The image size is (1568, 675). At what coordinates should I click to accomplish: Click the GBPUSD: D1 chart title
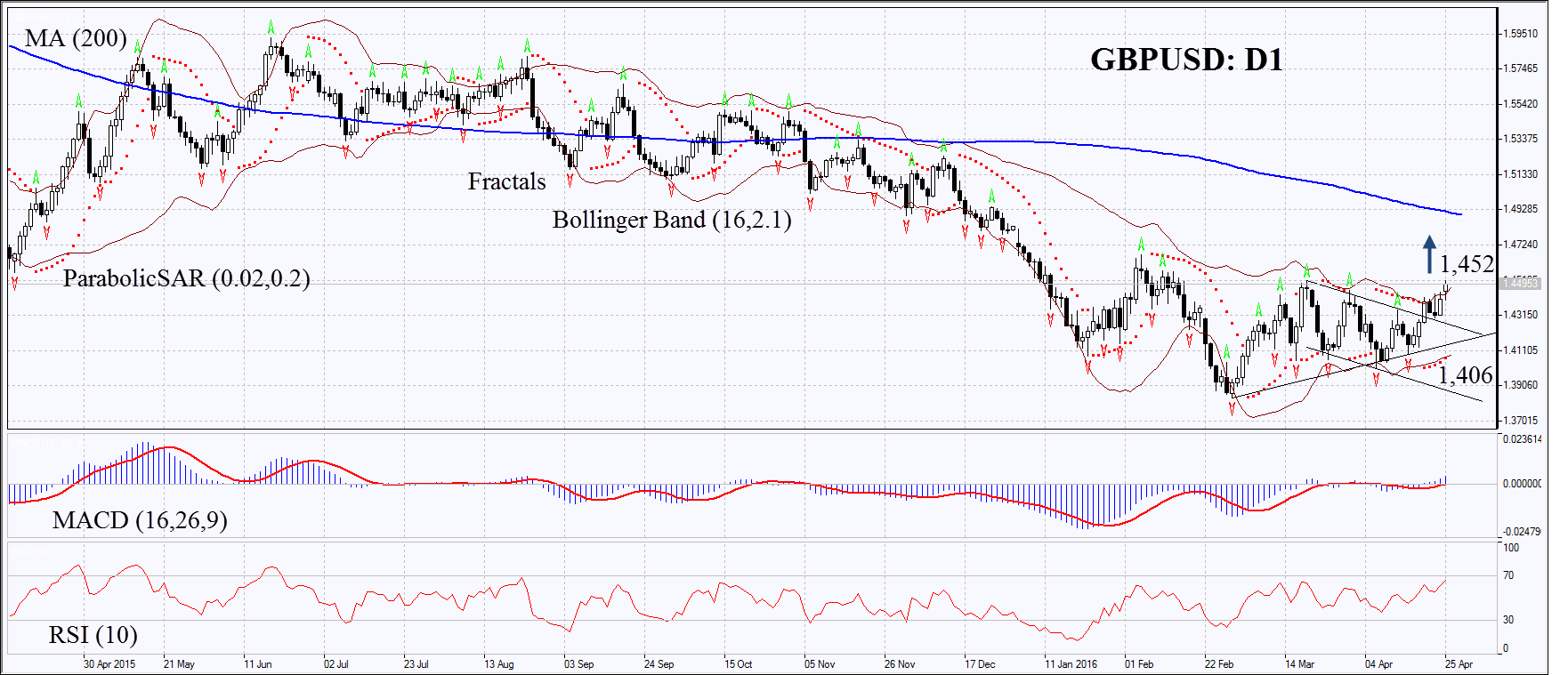(x=1186, y=60)
